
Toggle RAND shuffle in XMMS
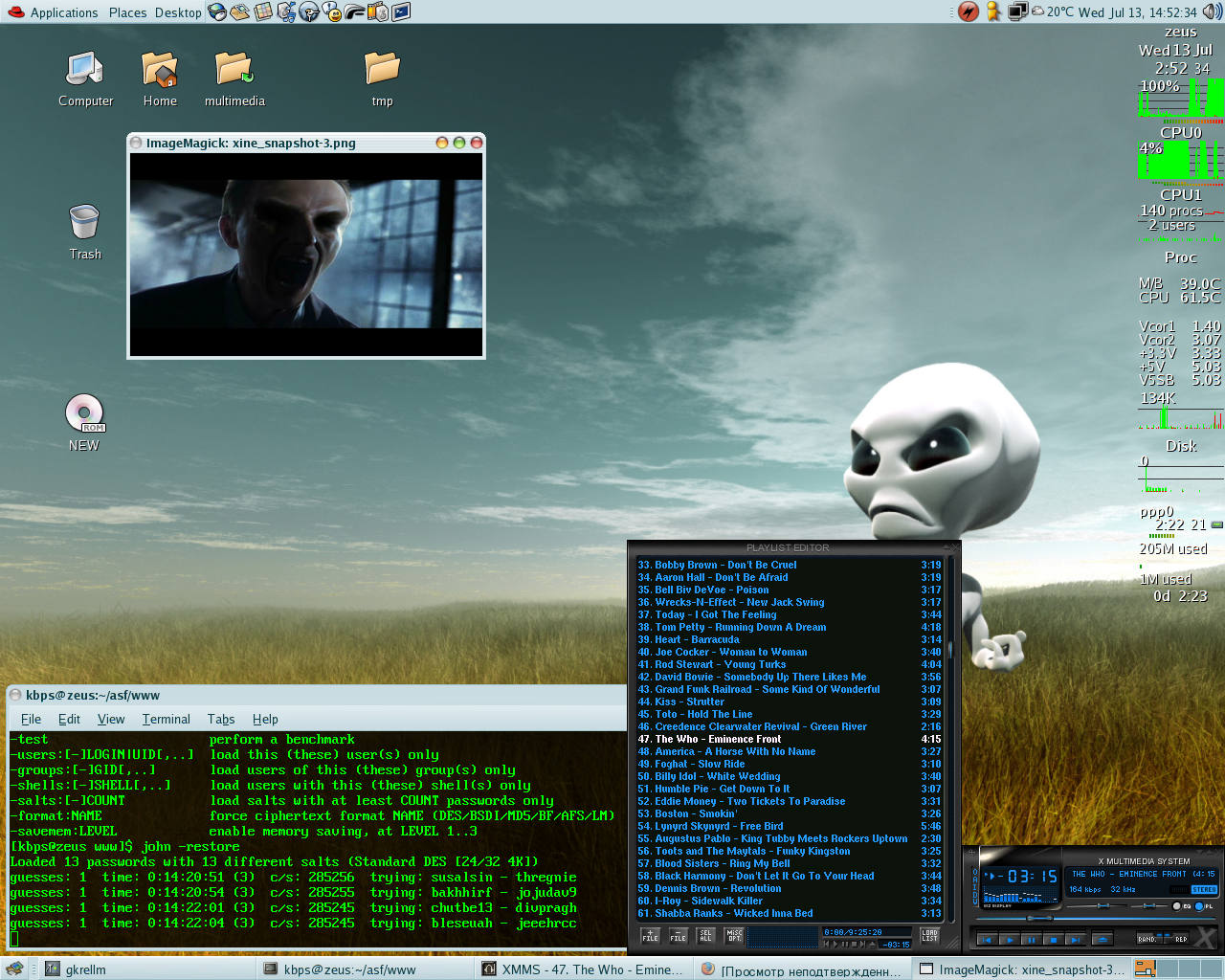1148,939
